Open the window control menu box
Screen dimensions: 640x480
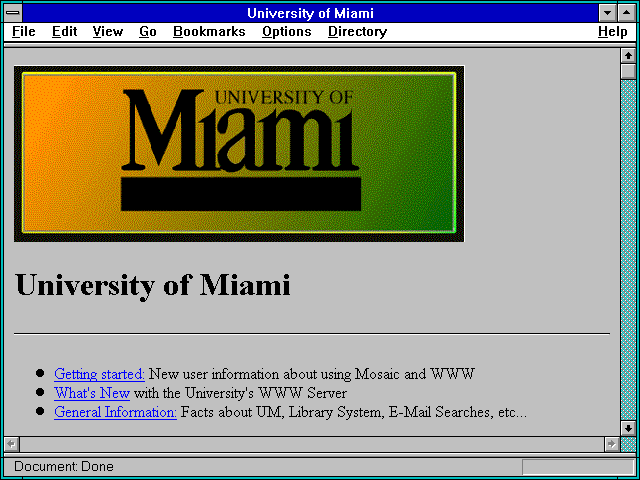tap(13, 13)
